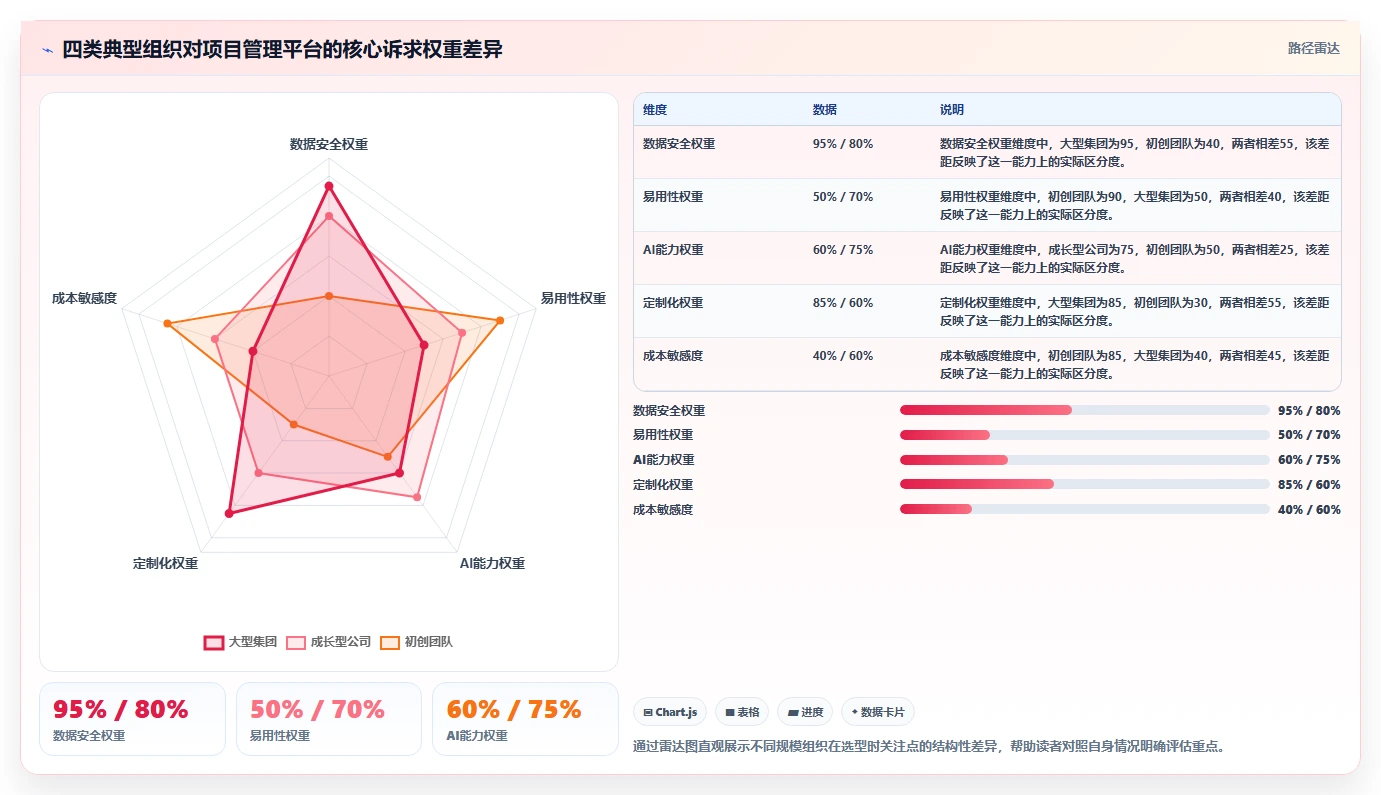Image resolution: width=1381 pixels, height=795 pixels.
Task: Toggle the 成长型公司 legend swatch
Action: 296,642
